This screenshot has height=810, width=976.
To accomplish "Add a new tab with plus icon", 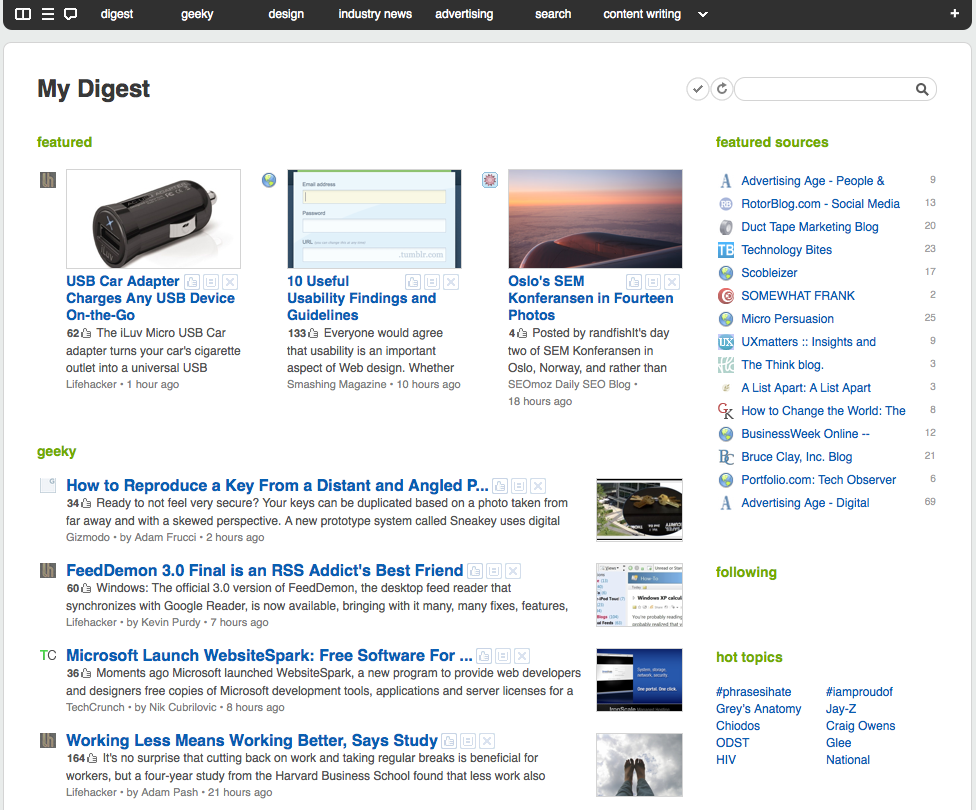I will tap(954, 13).
